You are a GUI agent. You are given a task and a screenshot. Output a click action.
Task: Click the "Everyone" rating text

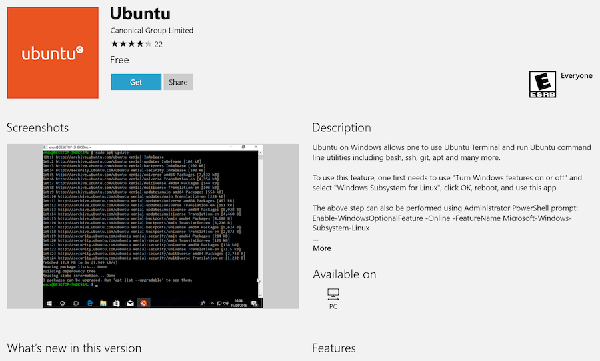click(x=576, y=76)
